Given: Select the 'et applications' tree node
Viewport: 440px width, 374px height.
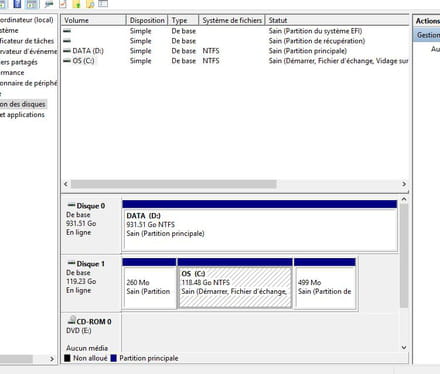Looking at the screenshot, I should tap(22, 115).
